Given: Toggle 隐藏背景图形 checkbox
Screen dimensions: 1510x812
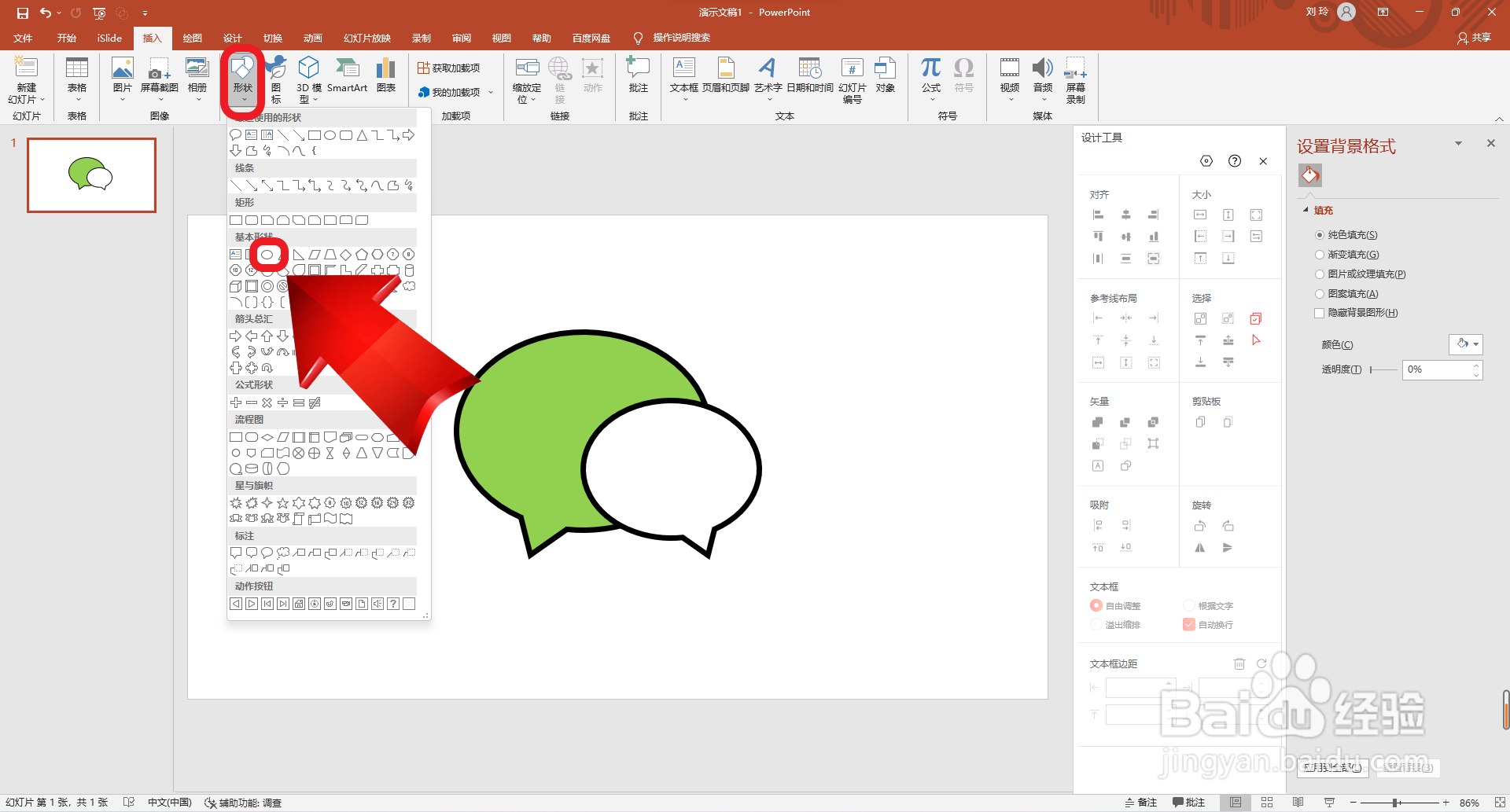Looking at the screenshot, I should pyautogui.click(x=1320, y=313).
